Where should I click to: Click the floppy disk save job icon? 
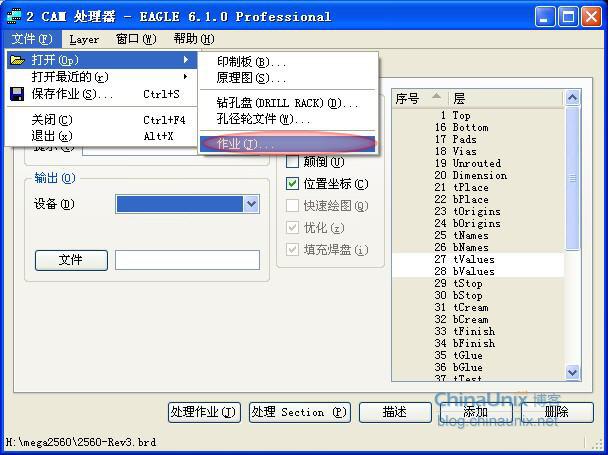[17, 94]
